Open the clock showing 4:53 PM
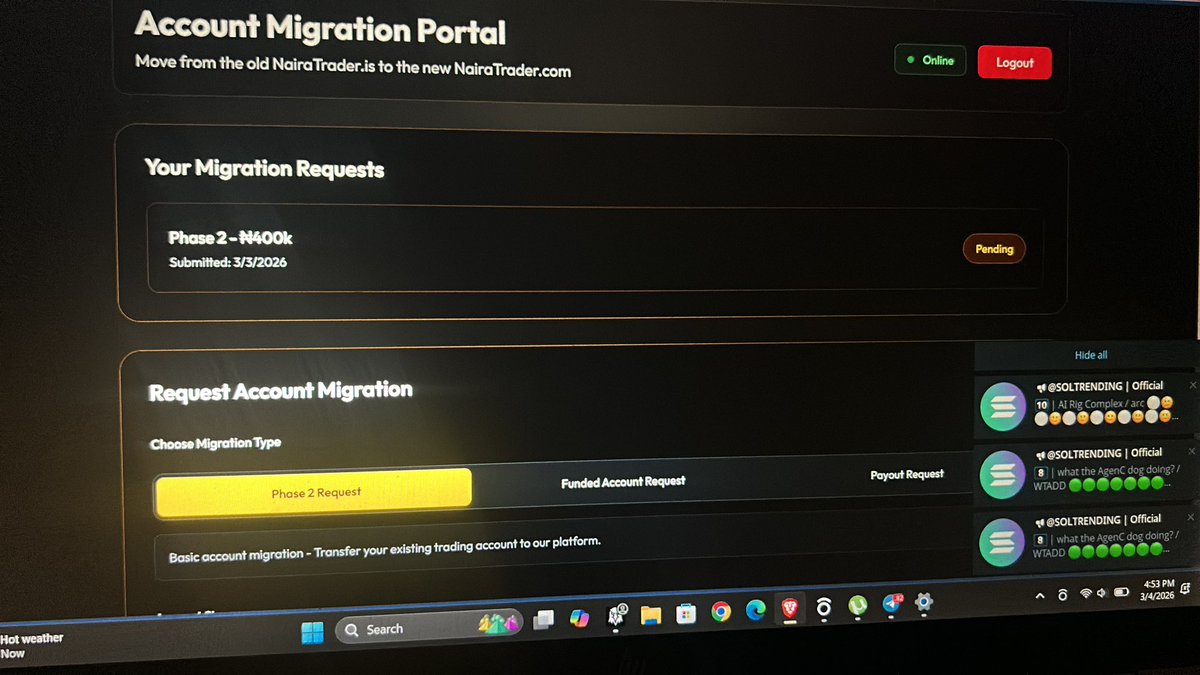This screenshot has width=1200, height=675. [1157, 589]
